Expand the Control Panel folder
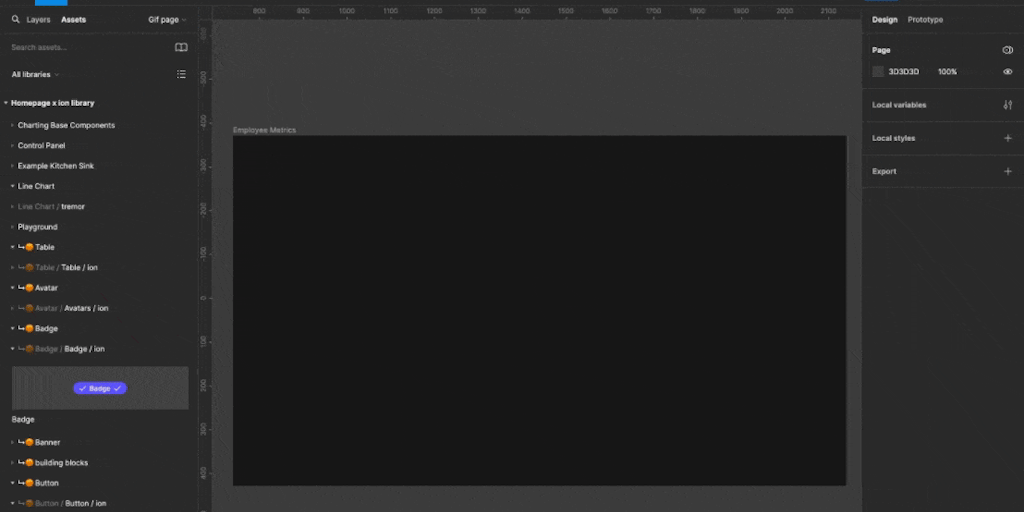Image resolution: width=1024 pixels, height=512 pixels. pyautogui.click(x=12, y=146)
